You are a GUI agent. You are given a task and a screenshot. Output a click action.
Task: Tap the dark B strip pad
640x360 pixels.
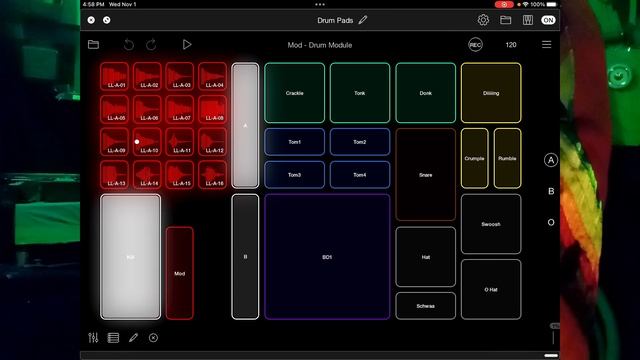(245, 257)
